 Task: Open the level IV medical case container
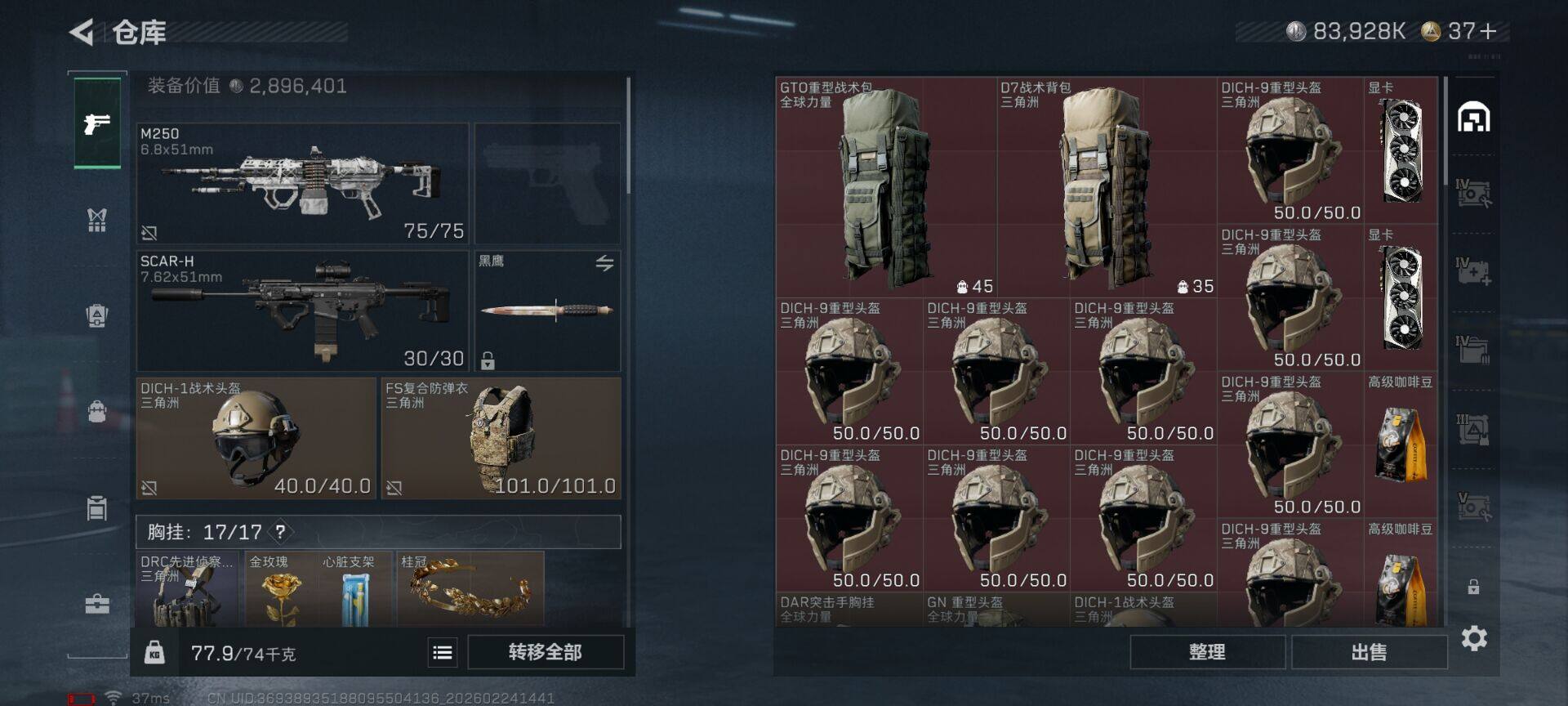coord(1474,270)
